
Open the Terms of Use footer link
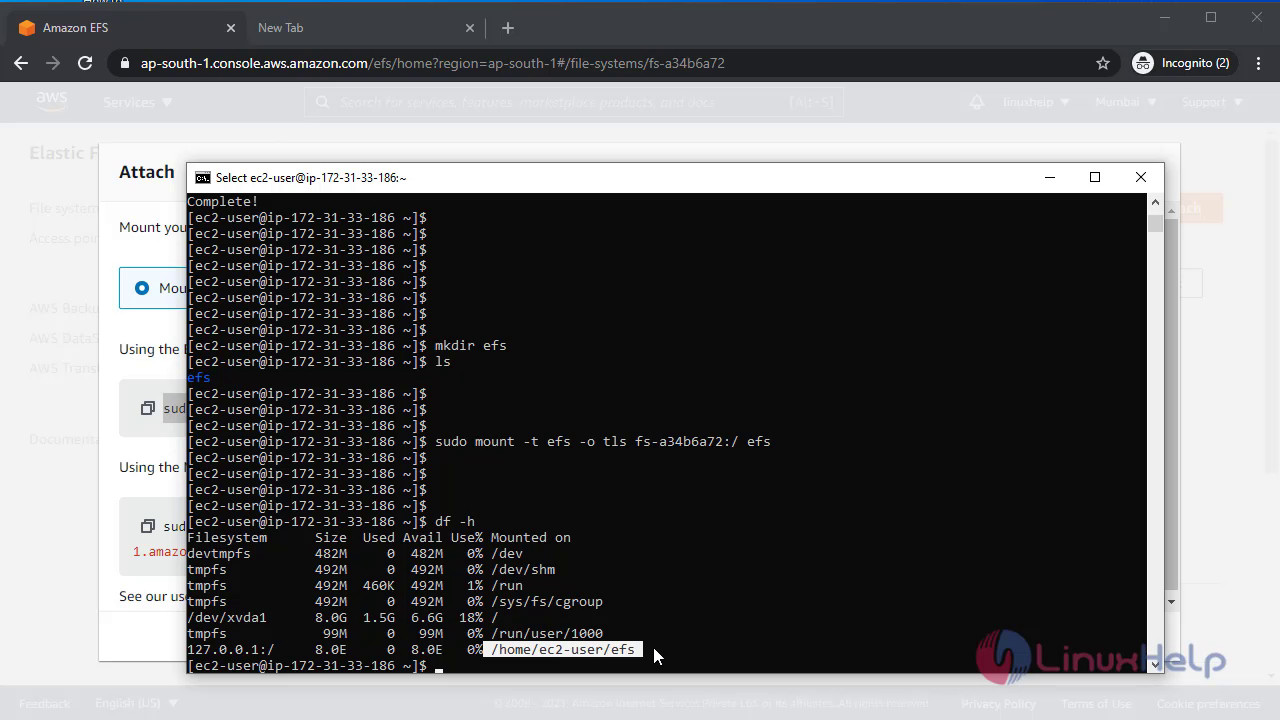coord(1096,703)
